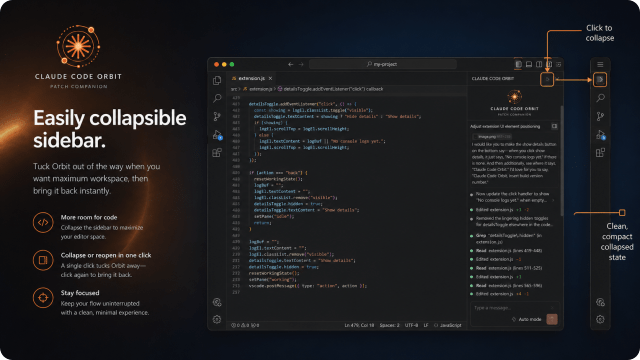Click the icon beside Adjust extension UI title
This screenshot has width=640, height=360.
[554, 126]
